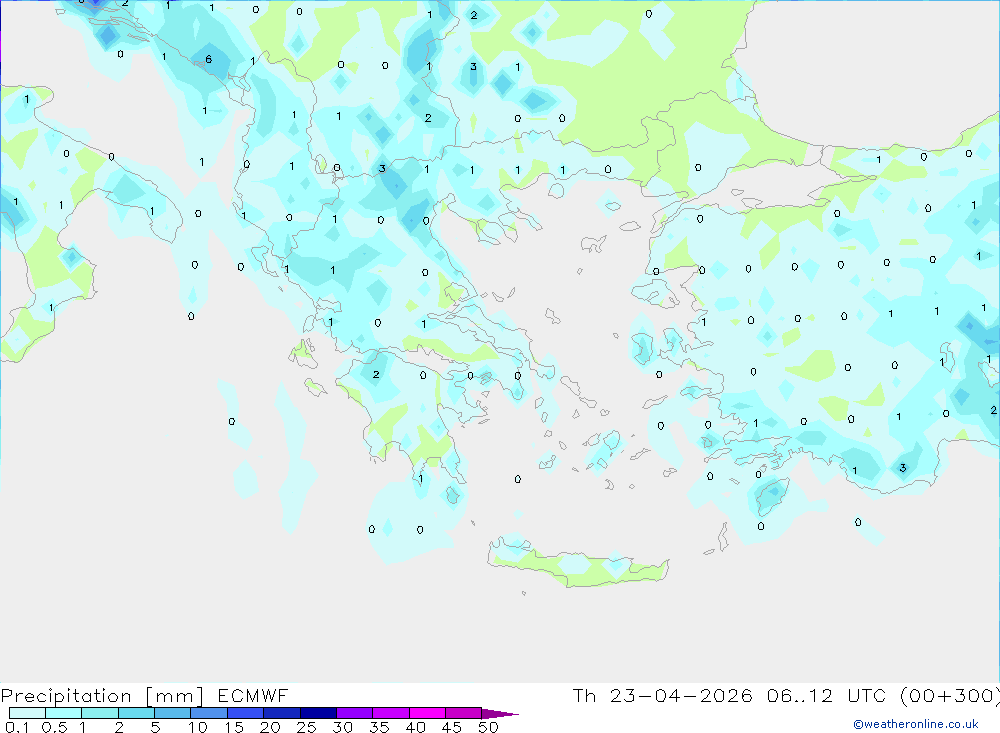Image resolution: width=1000 pixels, height=733 pixels.
Task: Click the 10–15 mm blue legend swatch
Action: click(209, 713)
